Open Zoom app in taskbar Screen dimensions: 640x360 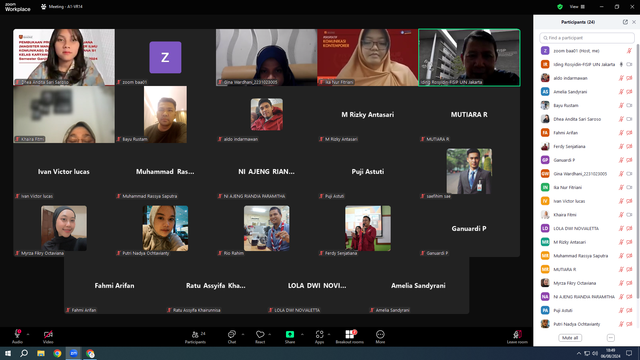point(74,353)
